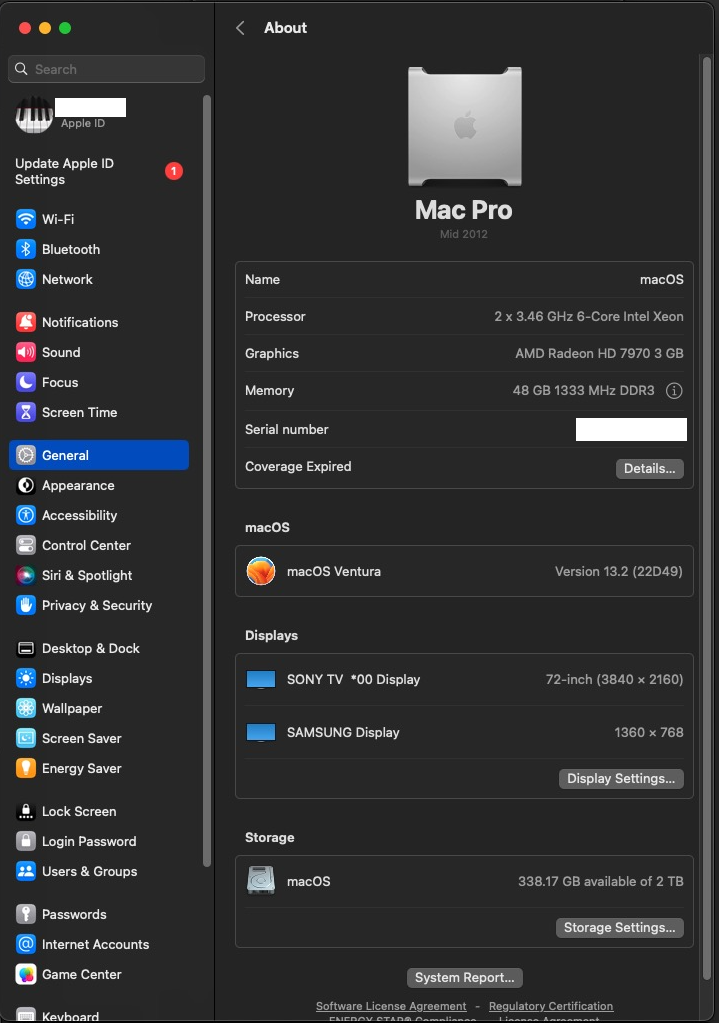Click the Apple ID profile picture

(34, 114)
